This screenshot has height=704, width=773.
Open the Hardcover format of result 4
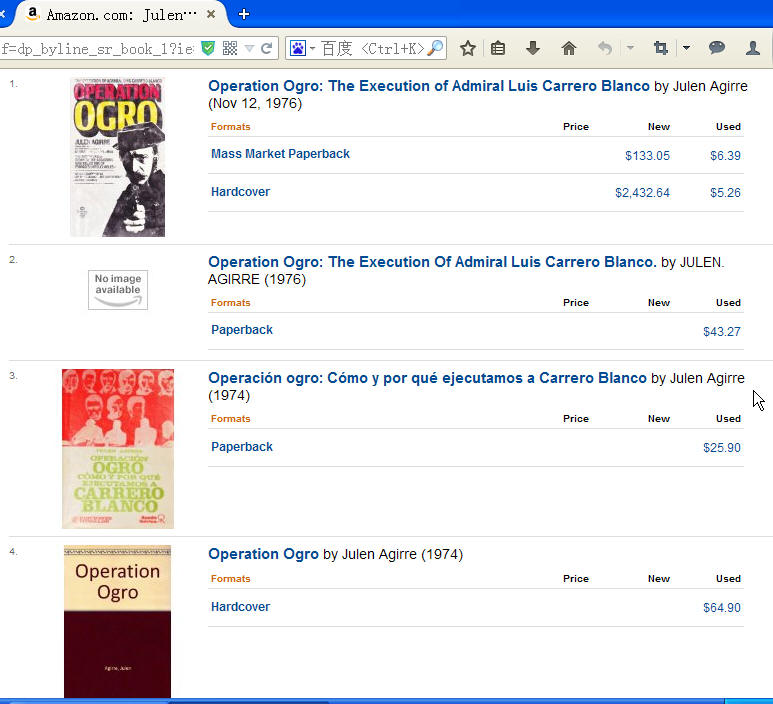240,607
